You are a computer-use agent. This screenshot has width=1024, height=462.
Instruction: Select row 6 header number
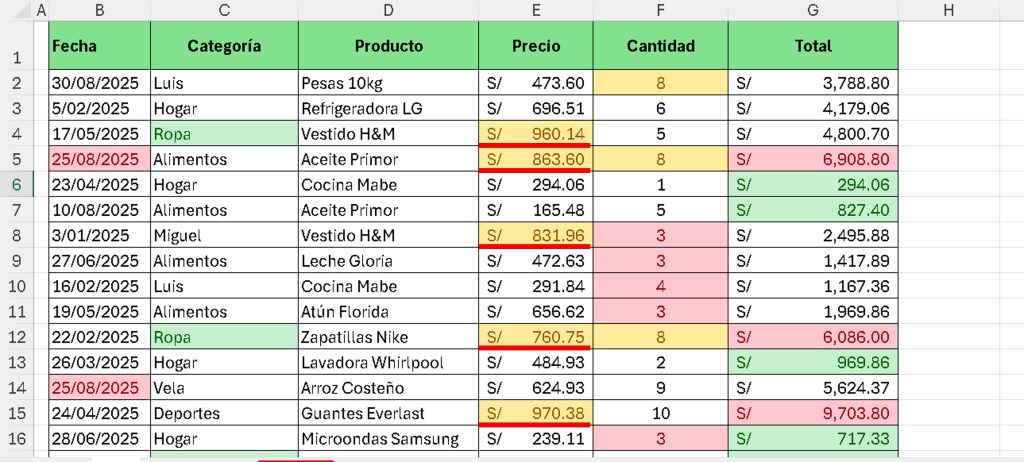coord(17,185)
